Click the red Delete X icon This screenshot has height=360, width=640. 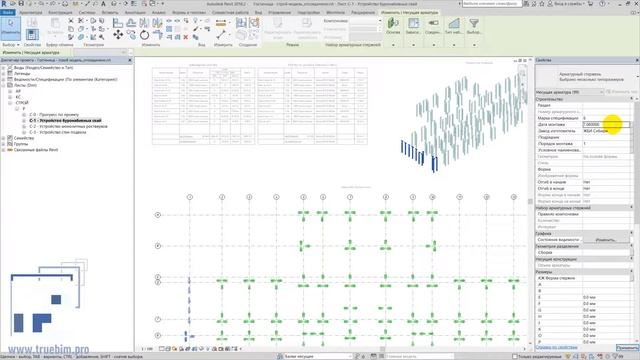(x=186, y=37)
